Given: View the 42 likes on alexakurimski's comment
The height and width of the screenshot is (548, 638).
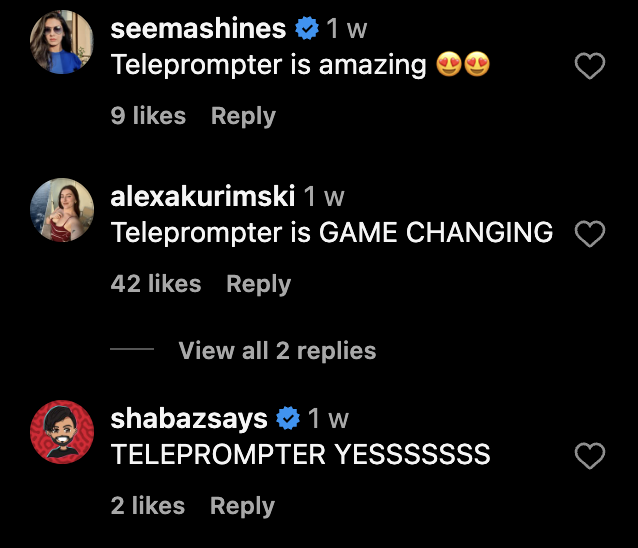Looking at the screenshot, I should 156,283.
